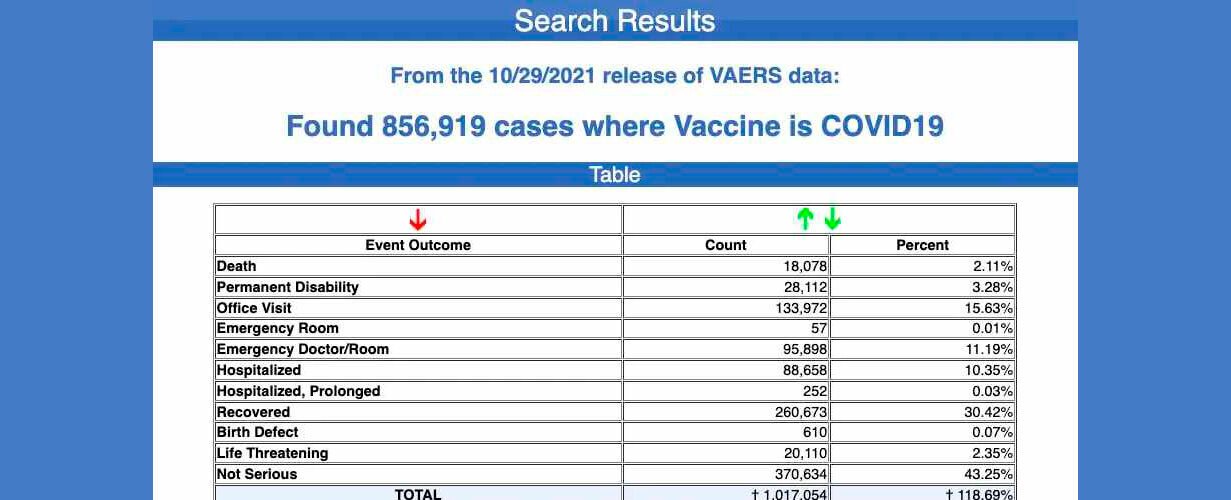Select the Hospitalized, Prolonged row label
1231x500 pixels.
pos(299,391)
